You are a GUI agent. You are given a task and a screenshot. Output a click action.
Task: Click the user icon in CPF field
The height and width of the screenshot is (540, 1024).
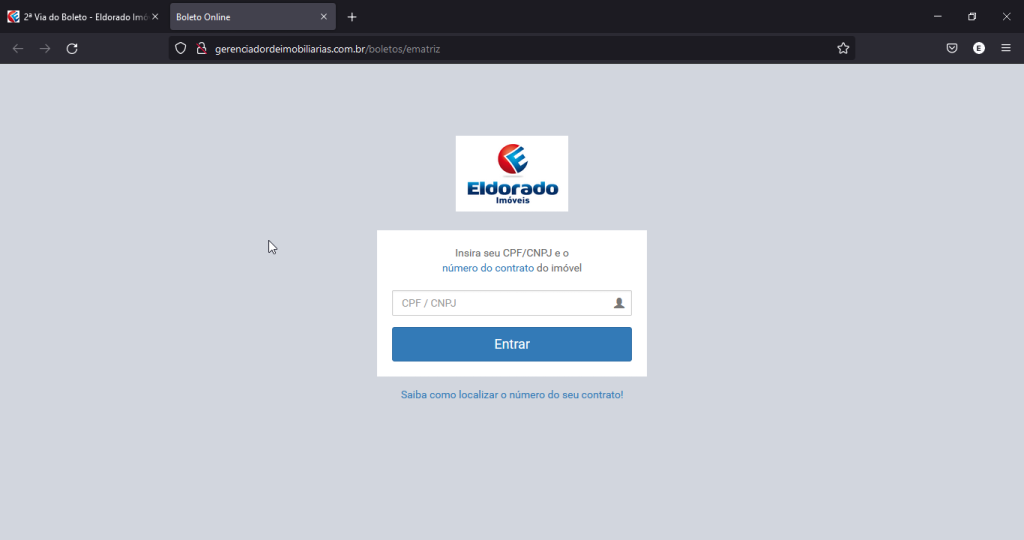[x=619, y=303]
